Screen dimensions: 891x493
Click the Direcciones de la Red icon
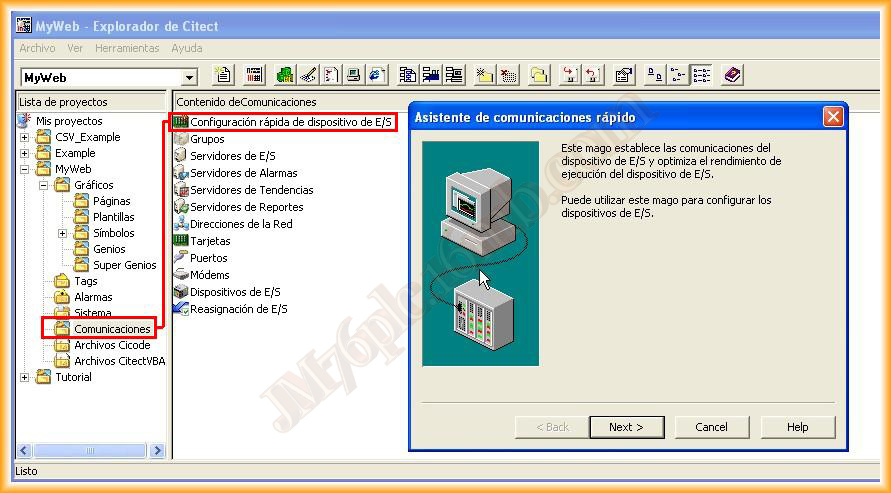181,224
